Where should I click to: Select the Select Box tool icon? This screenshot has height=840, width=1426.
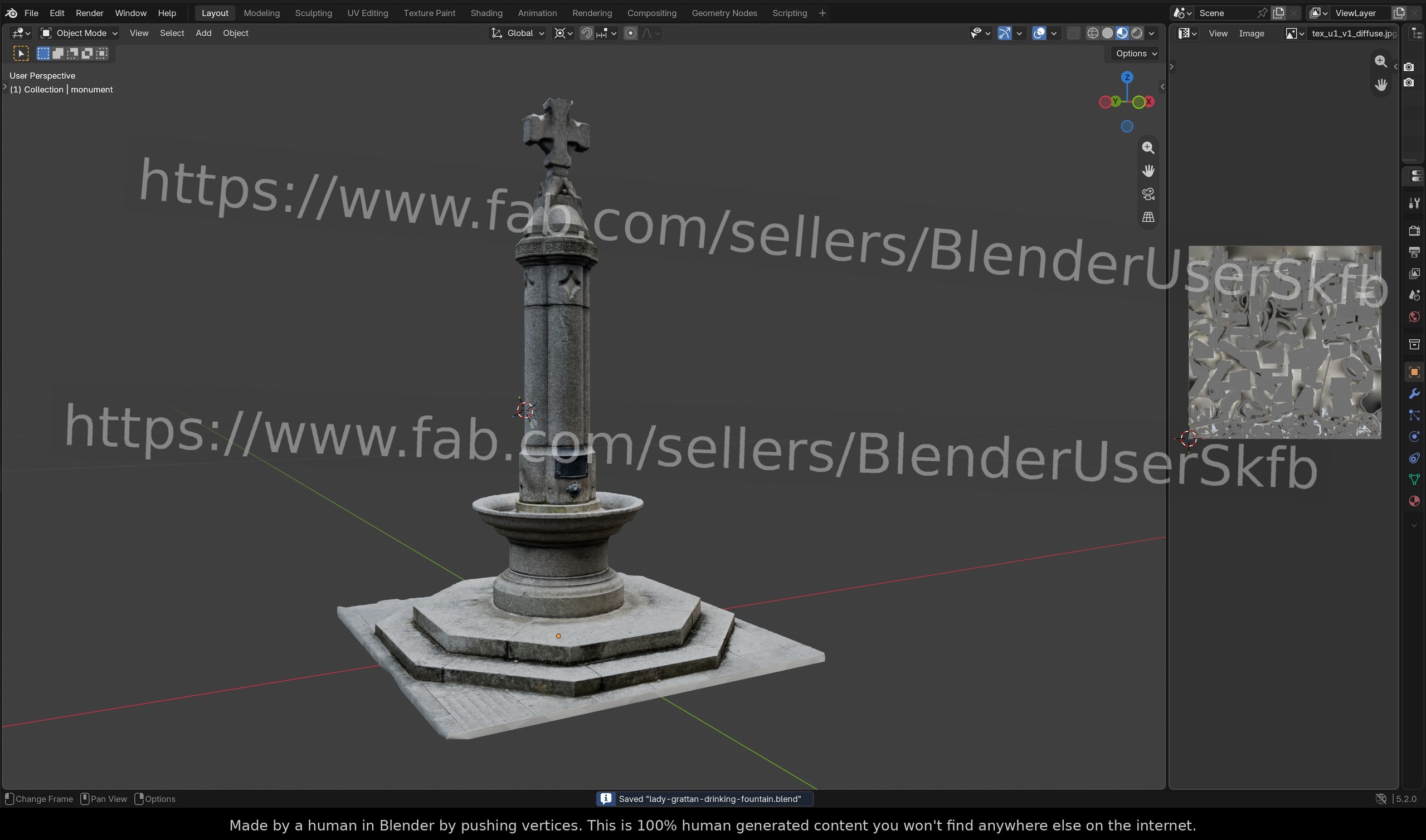pyautogui.click(x=21, y=54)
